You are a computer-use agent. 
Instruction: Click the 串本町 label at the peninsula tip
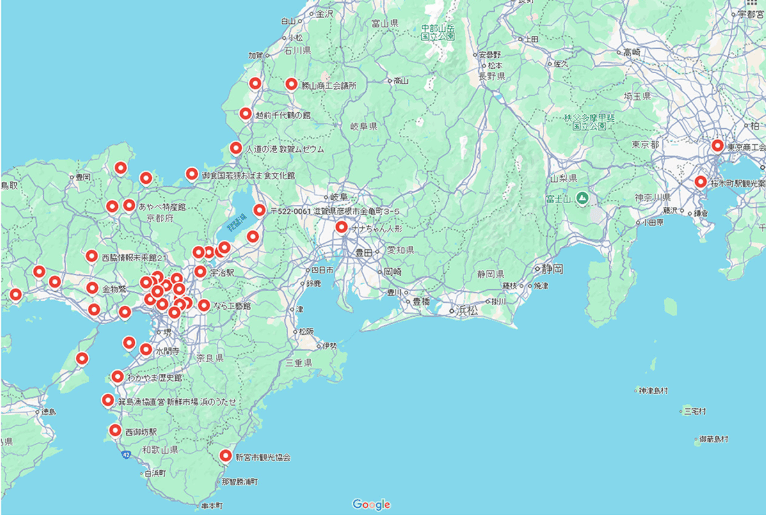[213, 506]
